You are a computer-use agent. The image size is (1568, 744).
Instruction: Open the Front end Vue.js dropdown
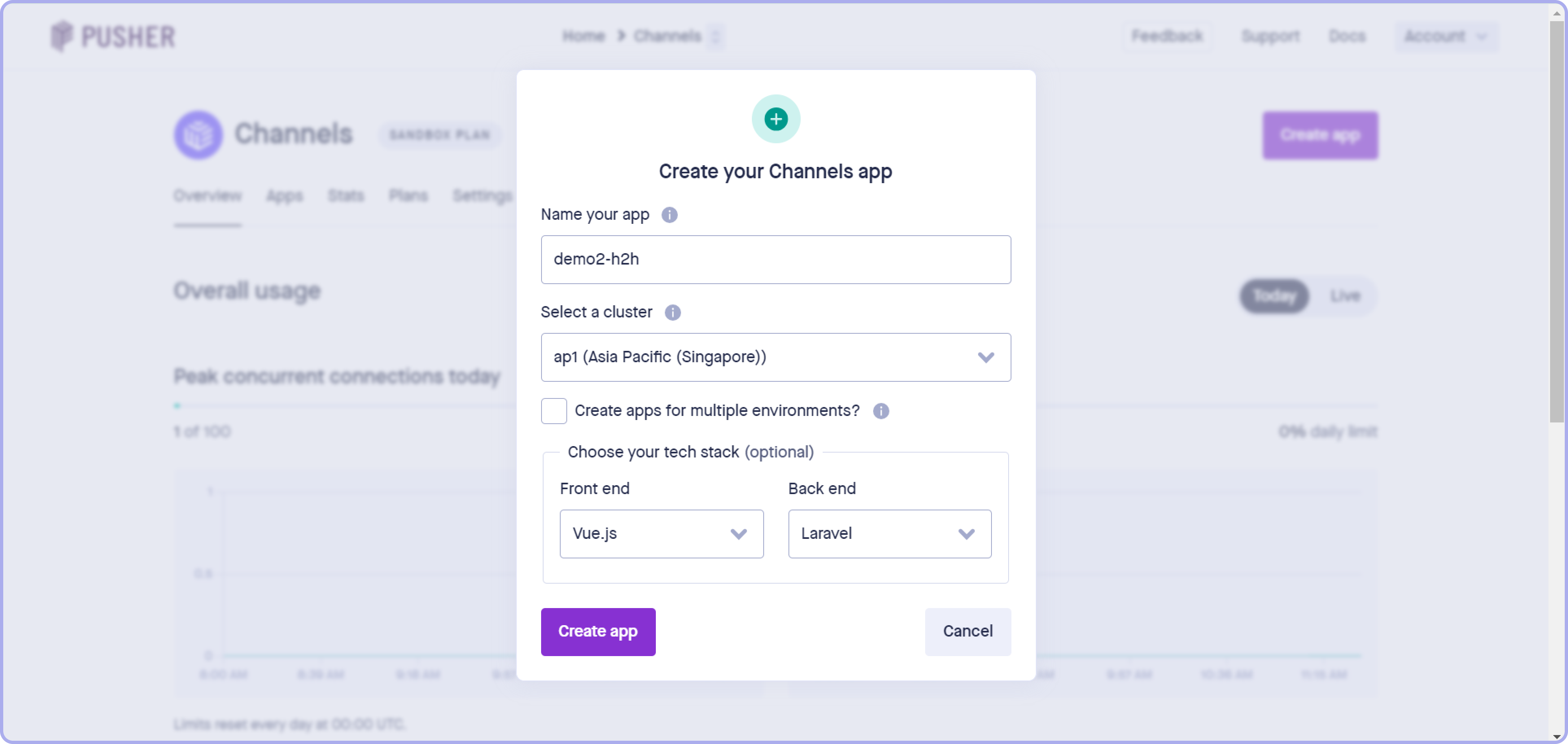point(661,534)
